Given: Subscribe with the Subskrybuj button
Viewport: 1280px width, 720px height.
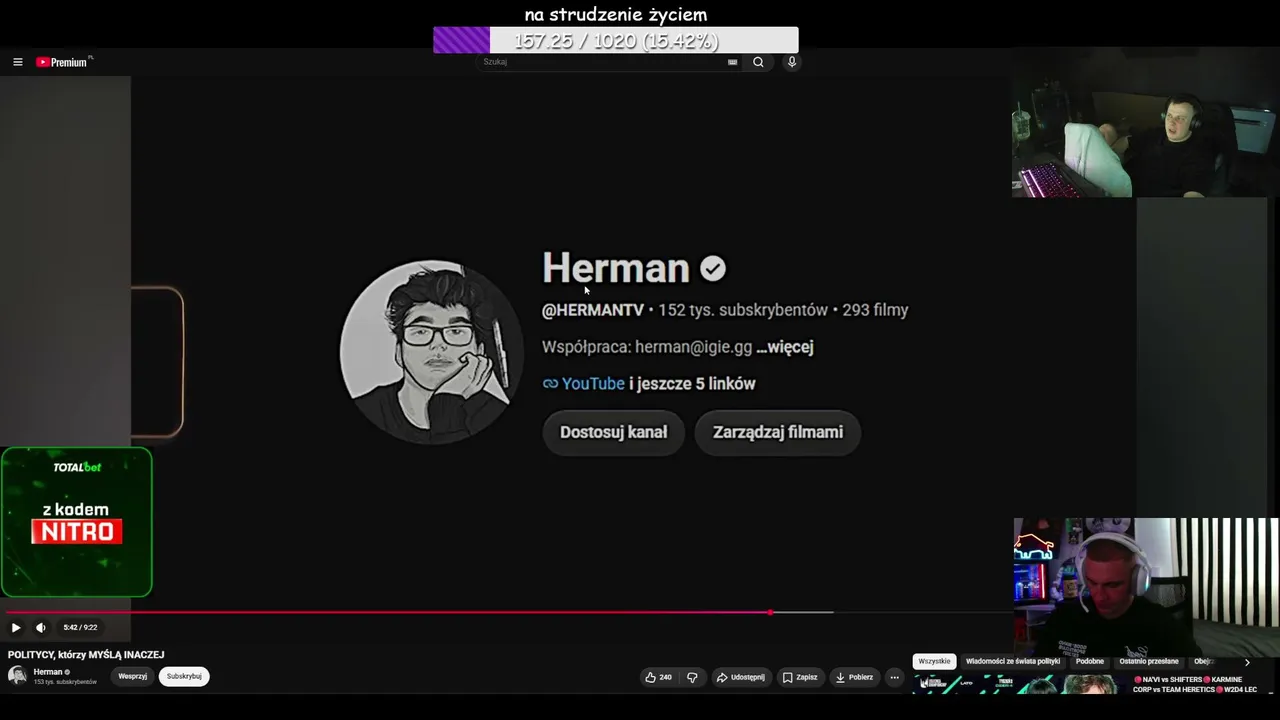Looking at the screenshot, I should [184, 676].
